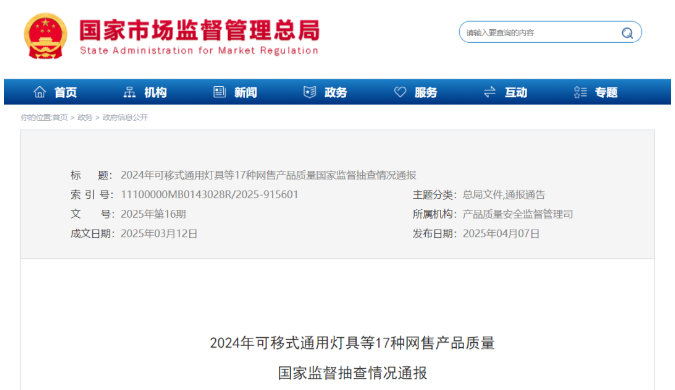
Task: Focus the search input field
Action: (x=540, y=33)
